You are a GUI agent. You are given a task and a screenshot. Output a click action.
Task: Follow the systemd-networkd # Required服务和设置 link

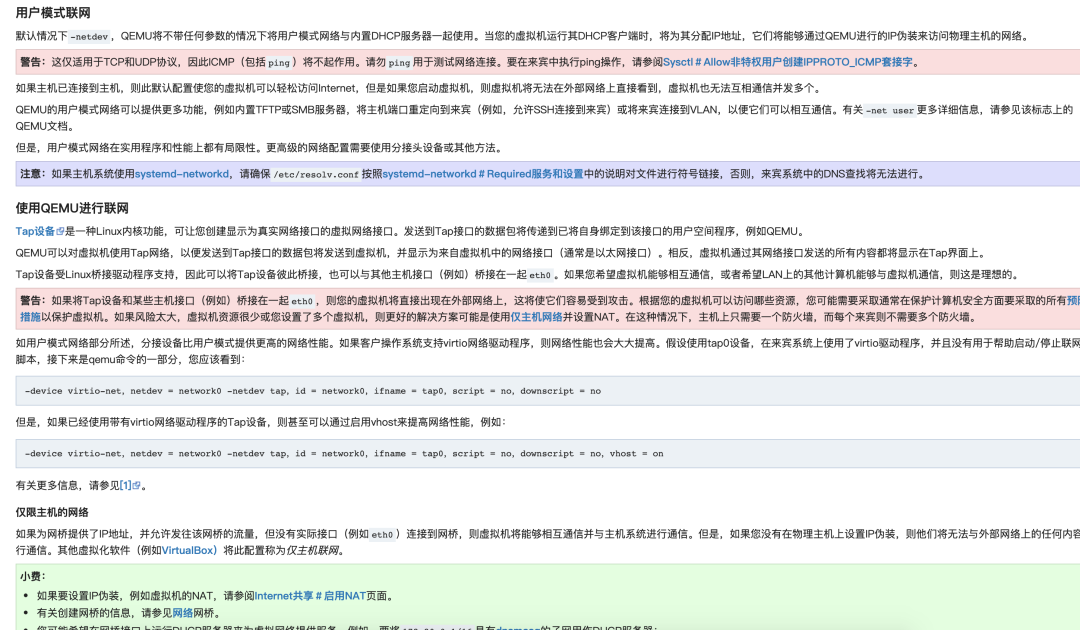click(x=483, y=174)
